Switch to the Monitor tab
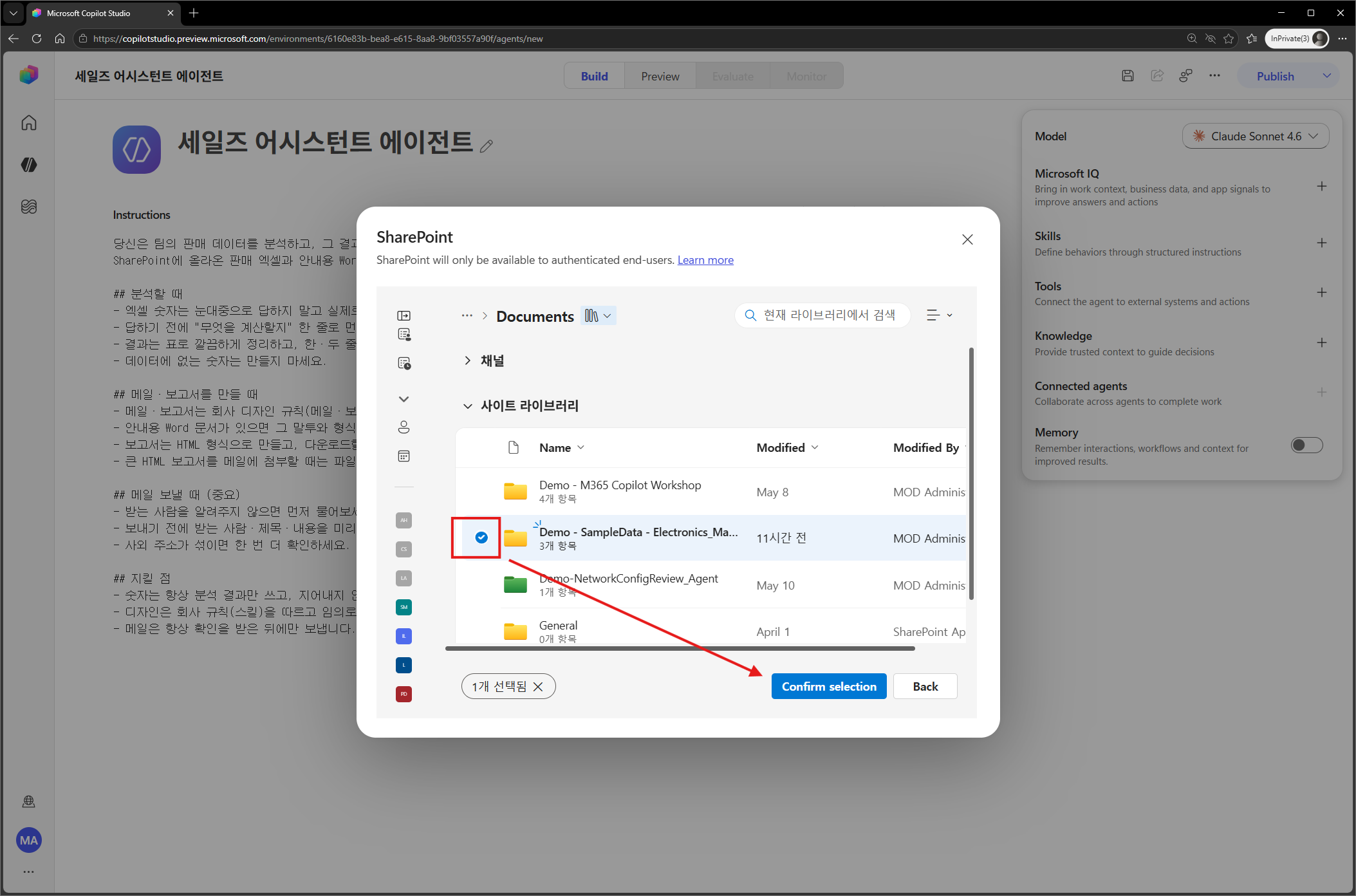This screenshot has width=1356, height=896. click(x=806, y=76)
